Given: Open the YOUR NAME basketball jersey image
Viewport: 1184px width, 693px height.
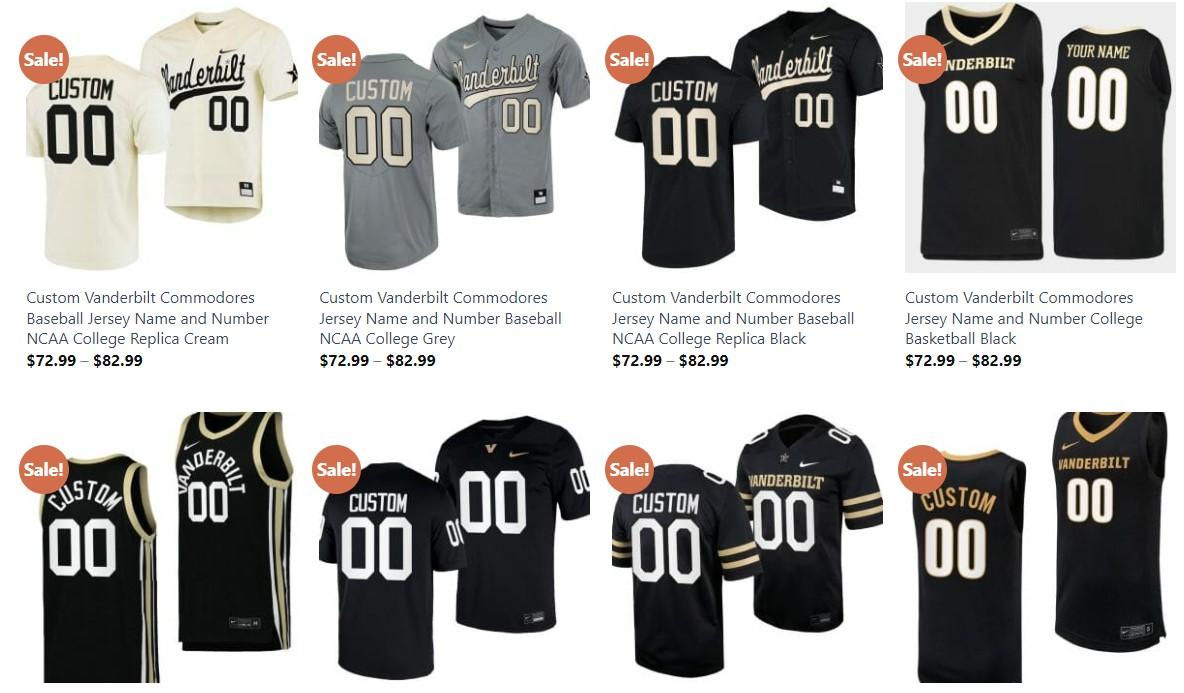Looking at the screenshot, I should (1041, 137).
